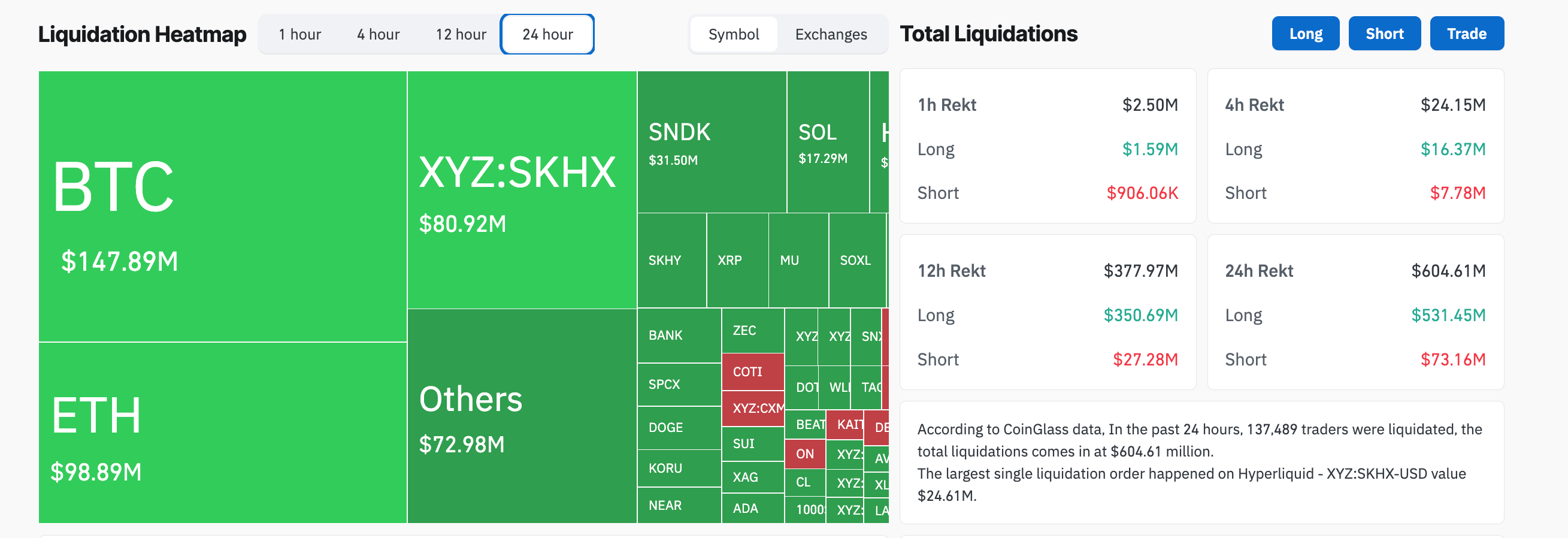Click the 4h Long value $16.37M
The width and height of the screenshot is (1568, 538).
1453,149
